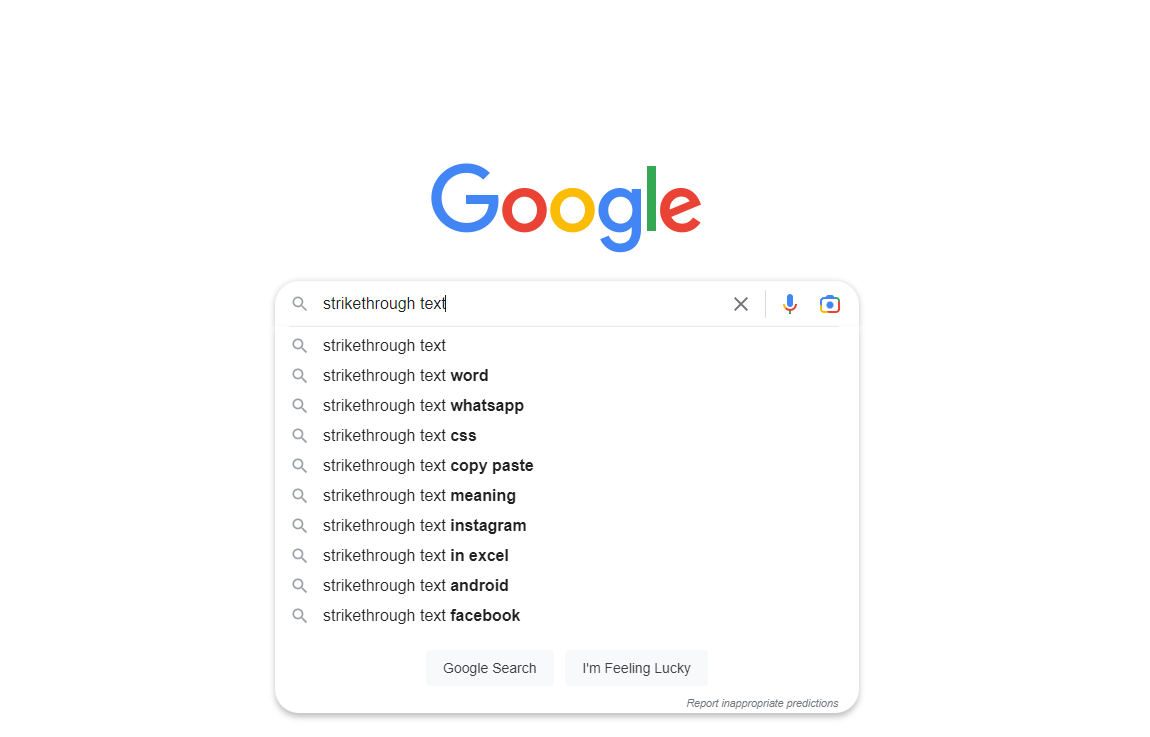Start voice search with microphone icon

coord(789,304)
